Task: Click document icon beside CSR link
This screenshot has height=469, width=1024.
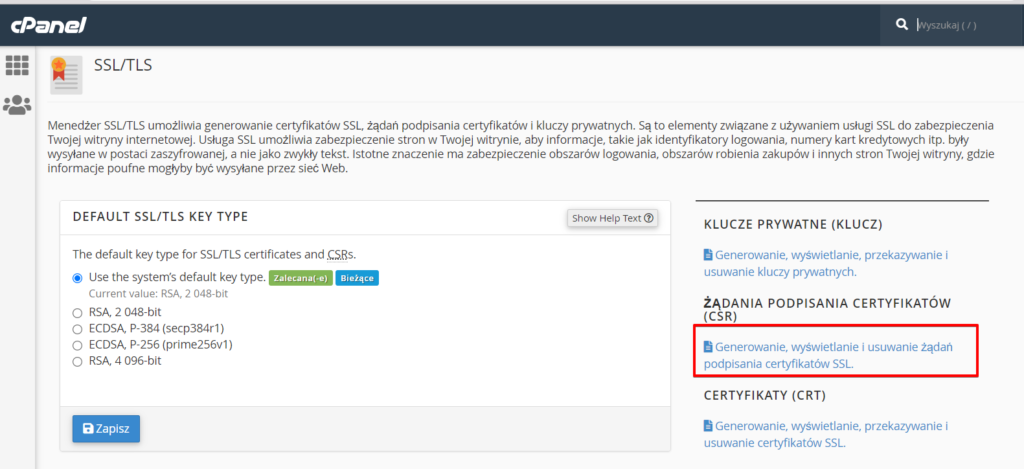Action: (x=708, y=346)
